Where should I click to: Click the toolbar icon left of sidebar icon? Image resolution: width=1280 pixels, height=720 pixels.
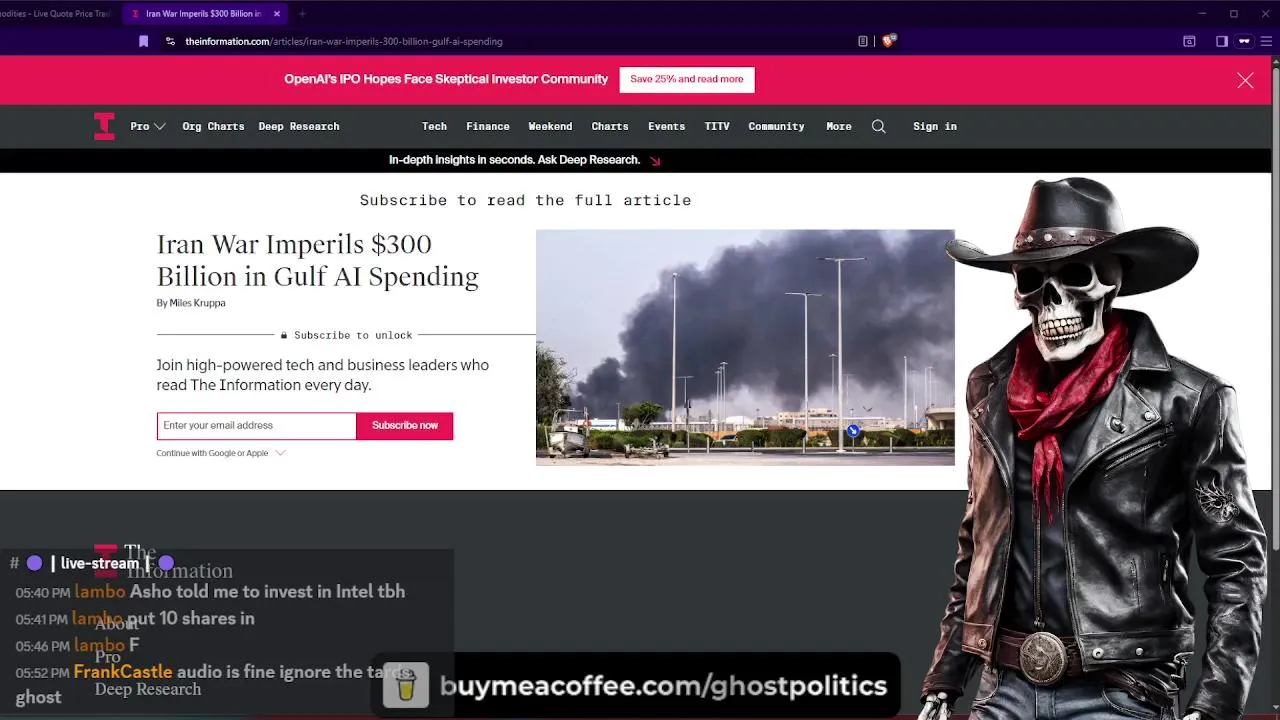click(x=1189, y=41)
